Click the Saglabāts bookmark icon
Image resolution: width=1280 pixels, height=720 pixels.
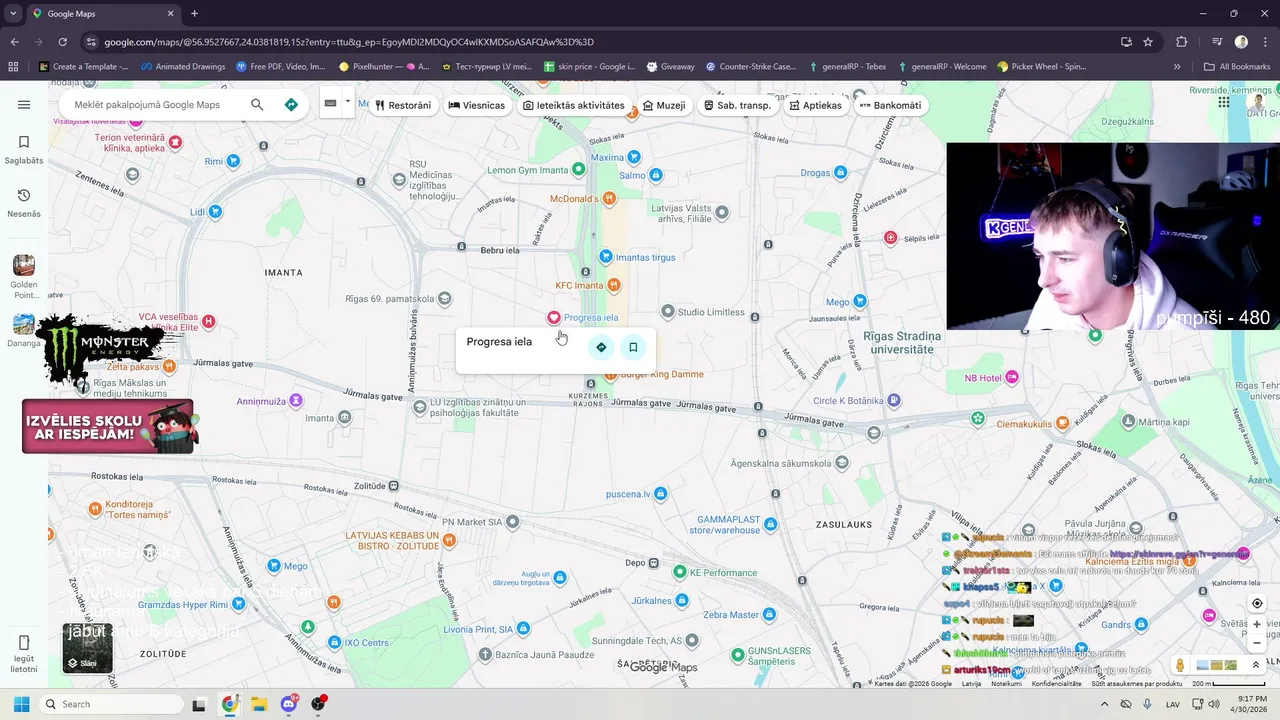24,142
